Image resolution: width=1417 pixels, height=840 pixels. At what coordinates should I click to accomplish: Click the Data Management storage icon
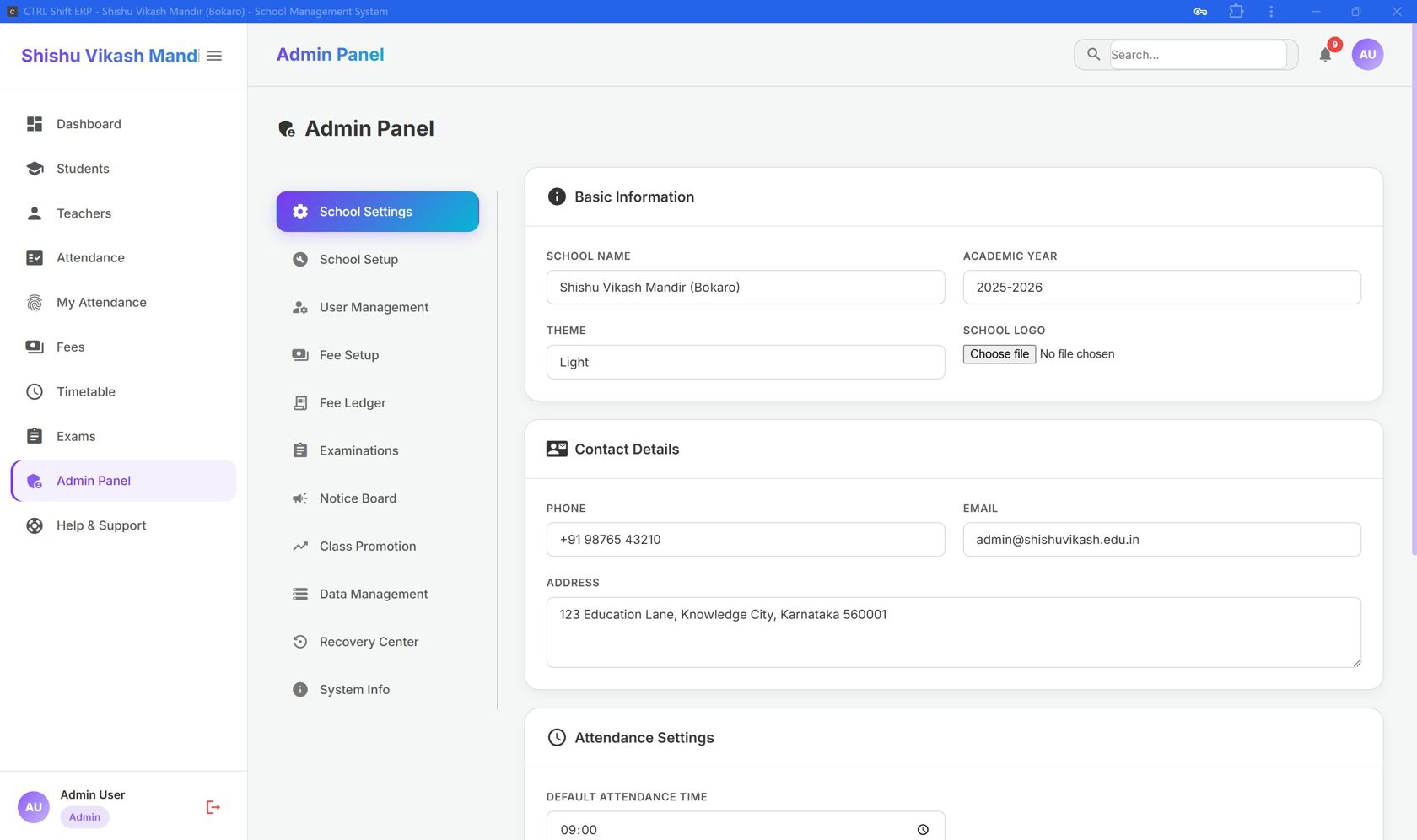[x=300, y=594]
